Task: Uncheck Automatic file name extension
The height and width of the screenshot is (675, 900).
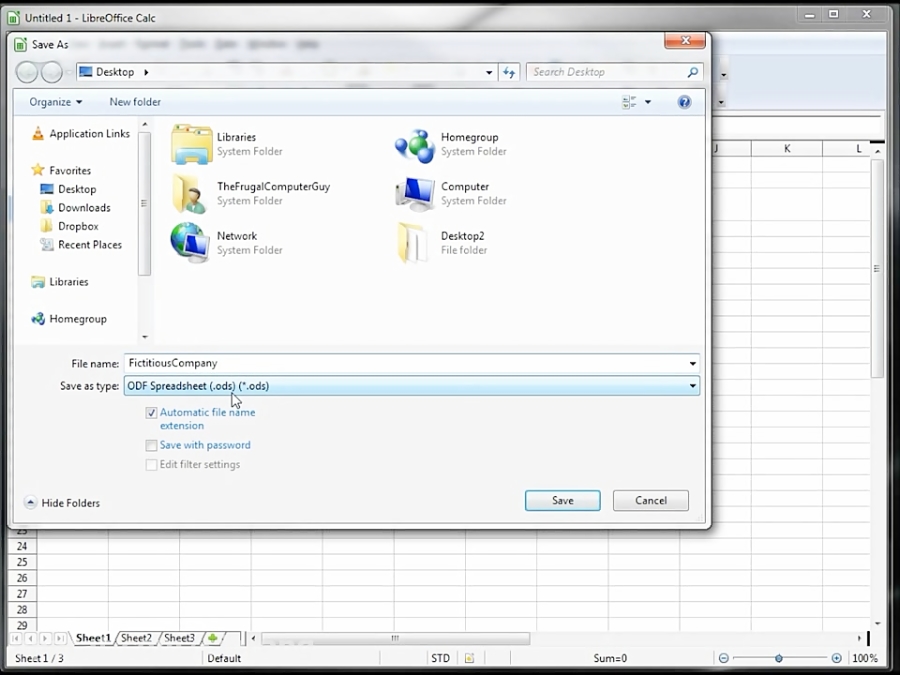Action: point(151,412)
